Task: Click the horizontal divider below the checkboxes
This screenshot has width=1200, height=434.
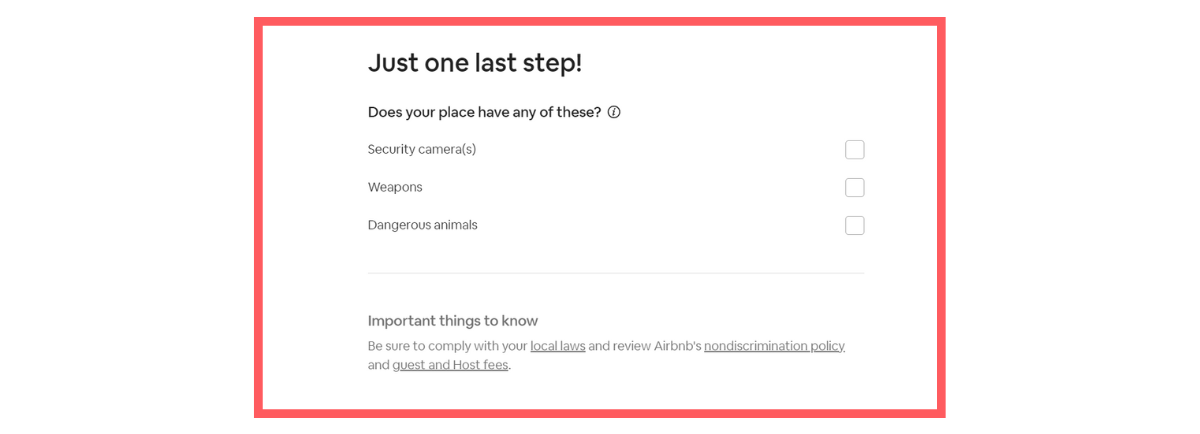Action: [x=616, y=273]
